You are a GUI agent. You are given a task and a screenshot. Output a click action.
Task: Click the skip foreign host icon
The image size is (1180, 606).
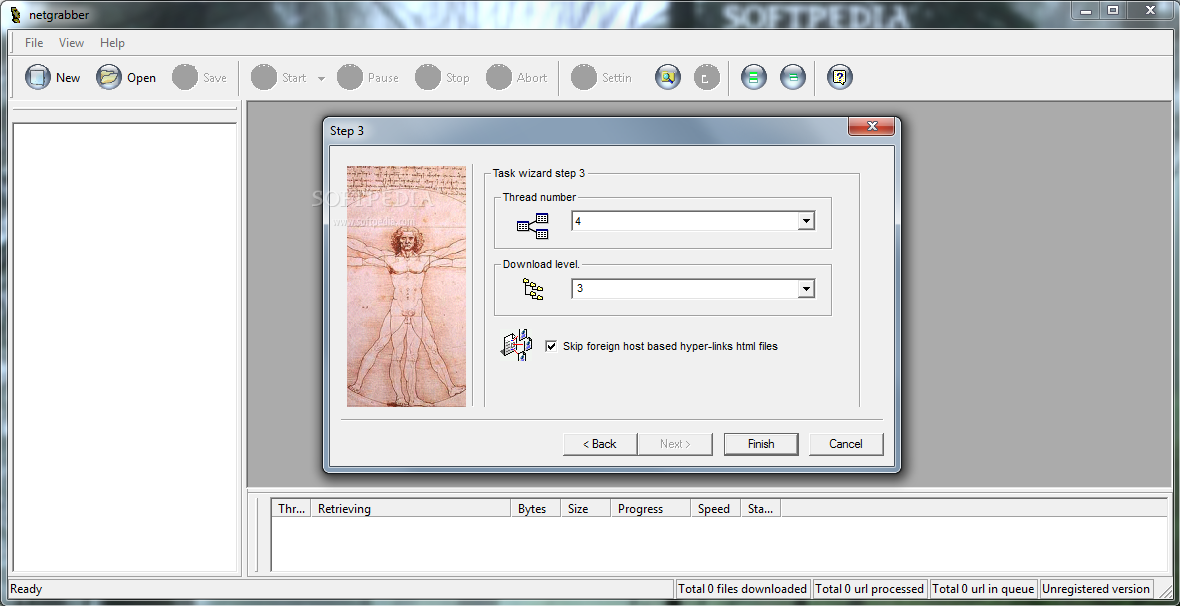point(517,346)
